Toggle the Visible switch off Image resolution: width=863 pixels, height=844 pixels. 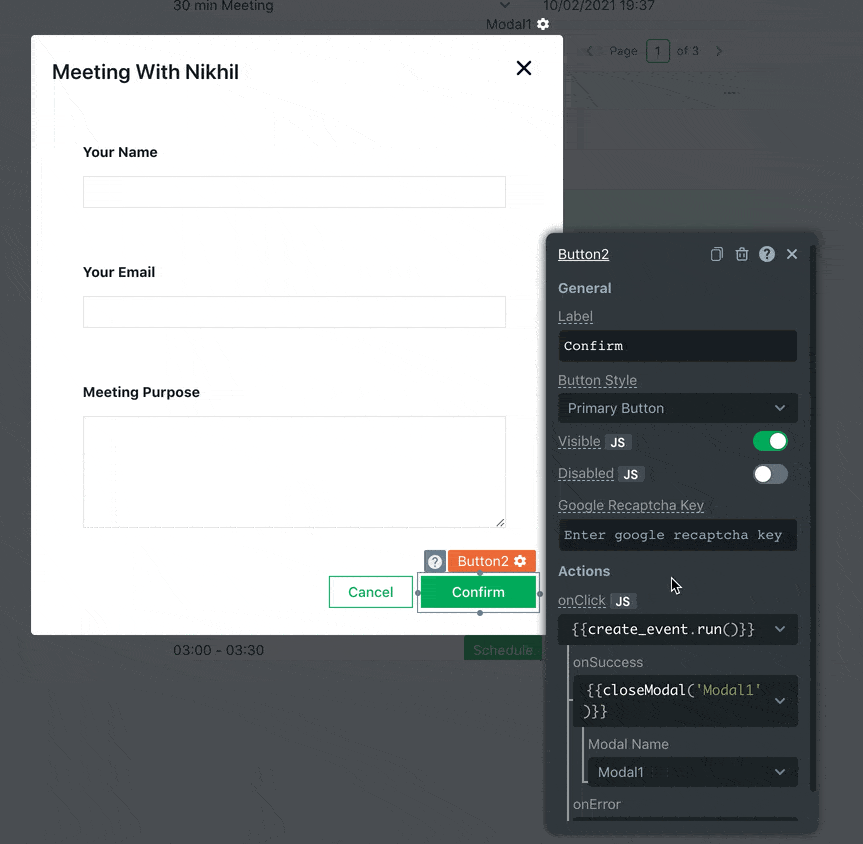(x=770, y=441)
